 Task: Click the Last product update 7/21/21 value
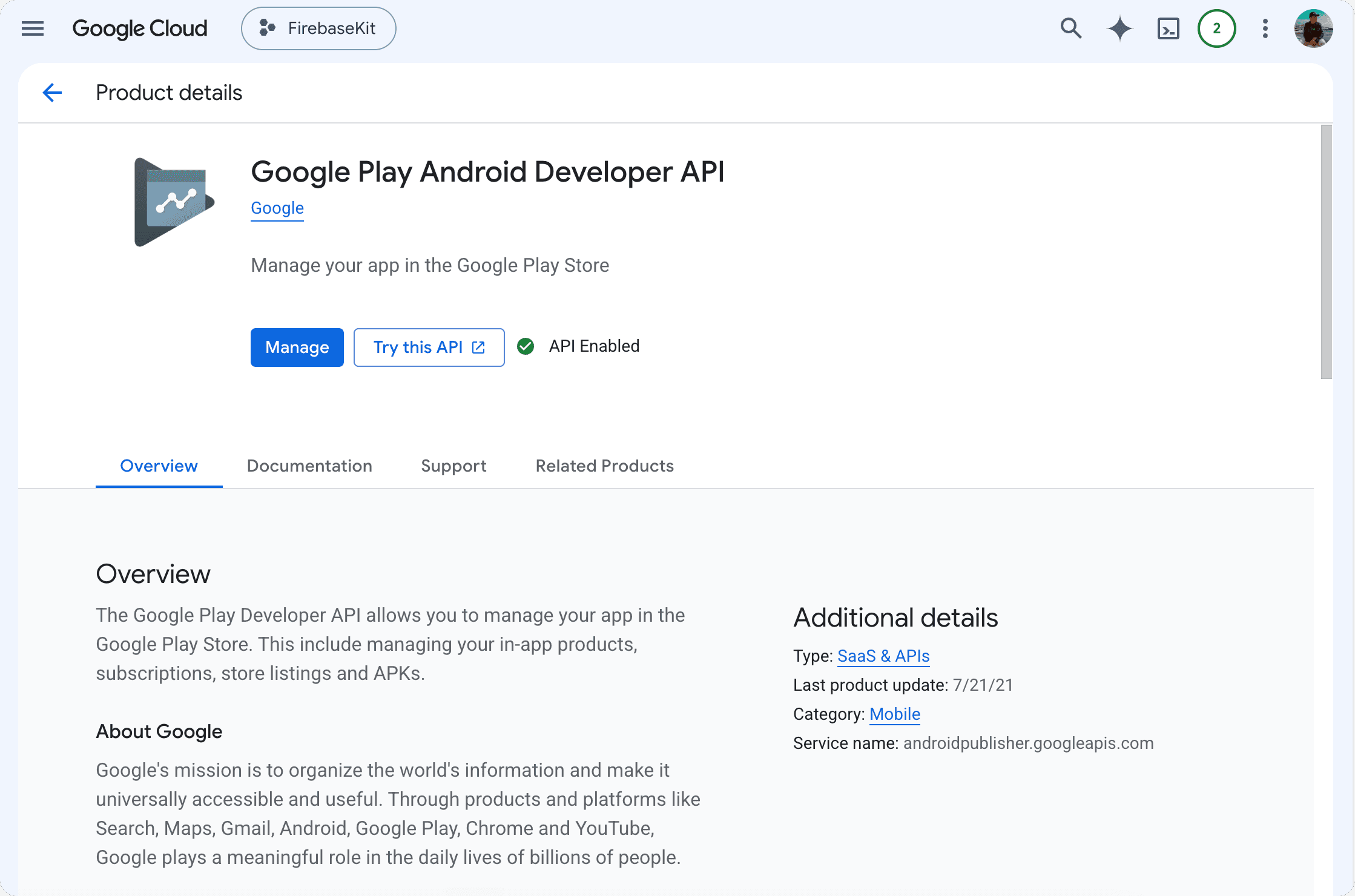983,685
